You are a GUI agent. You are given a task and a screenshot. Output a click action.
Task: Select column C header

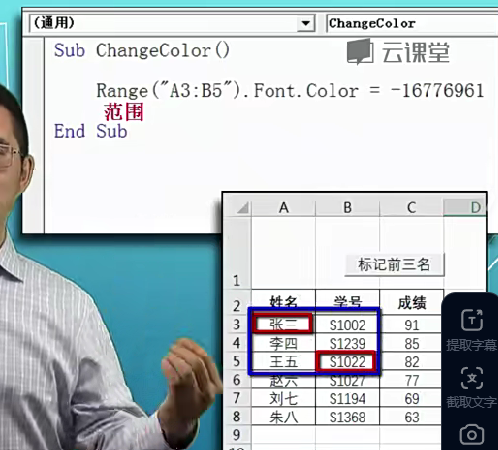411,207
